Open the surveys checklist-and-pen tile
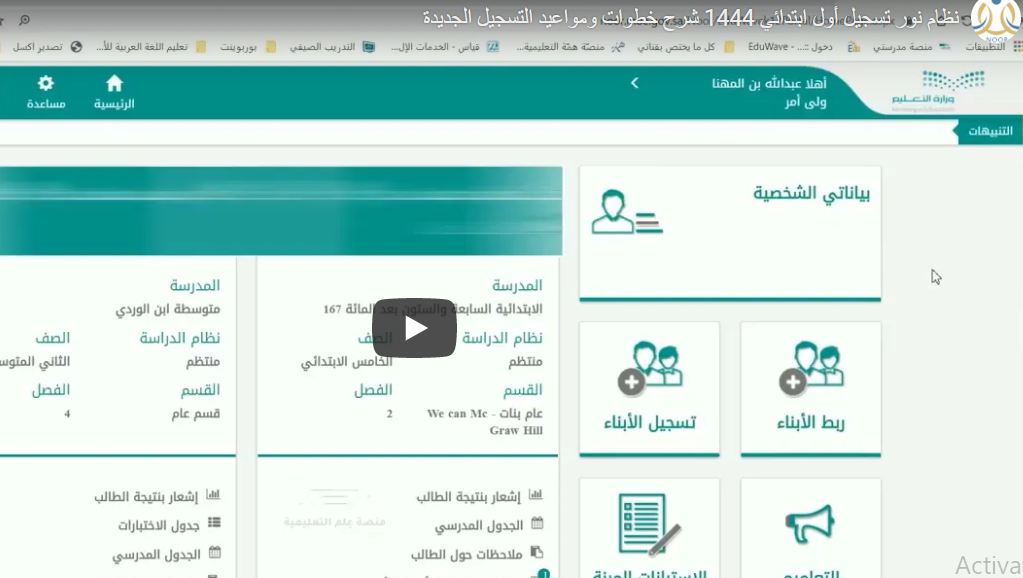The height and width of the screenshot is (578, 1023). (649, 530)
